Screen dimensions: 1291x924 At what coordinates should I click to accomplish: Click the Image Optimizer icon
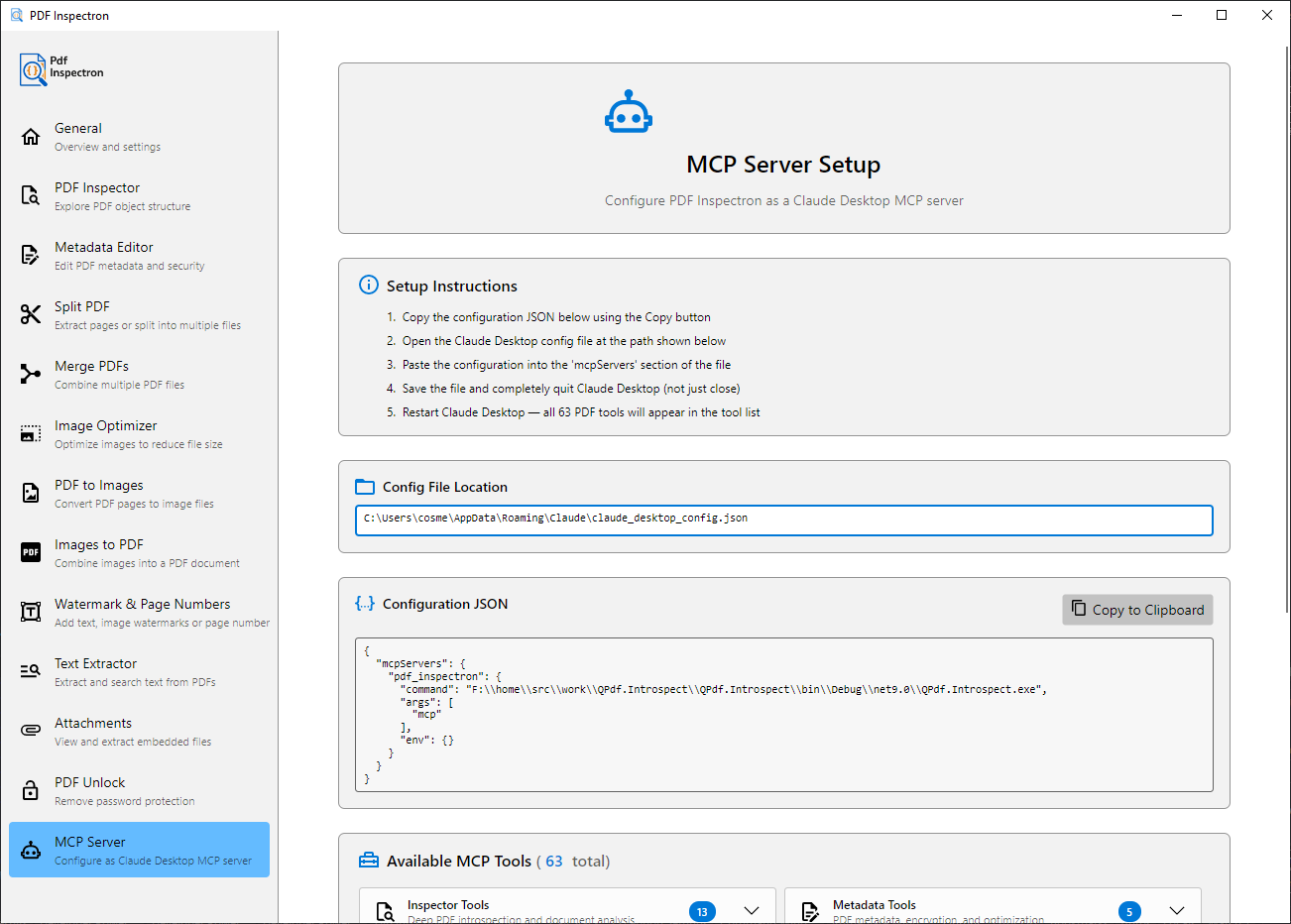click(31, 434)
